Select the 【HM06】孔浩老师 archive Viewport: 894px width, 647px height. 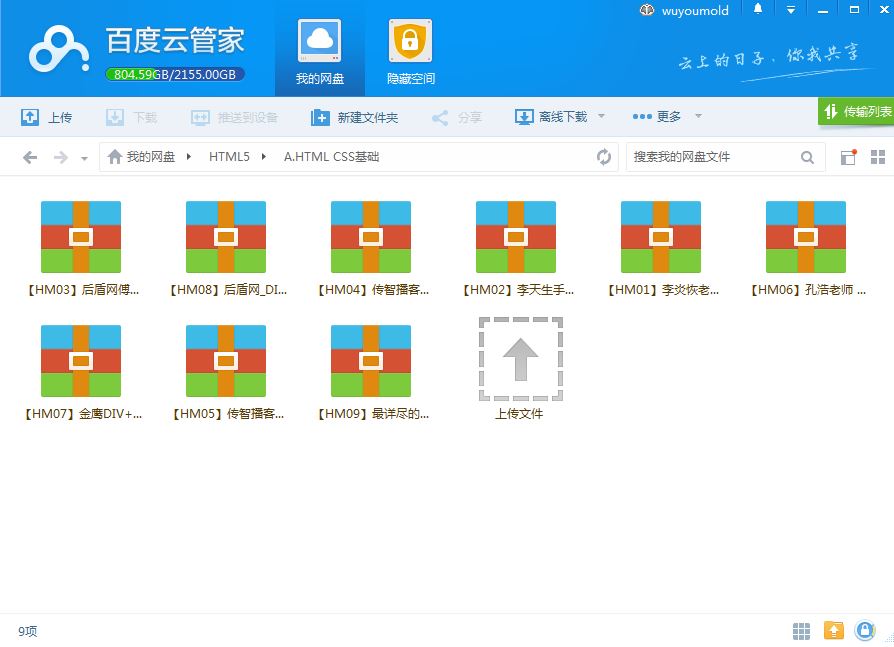806,247
